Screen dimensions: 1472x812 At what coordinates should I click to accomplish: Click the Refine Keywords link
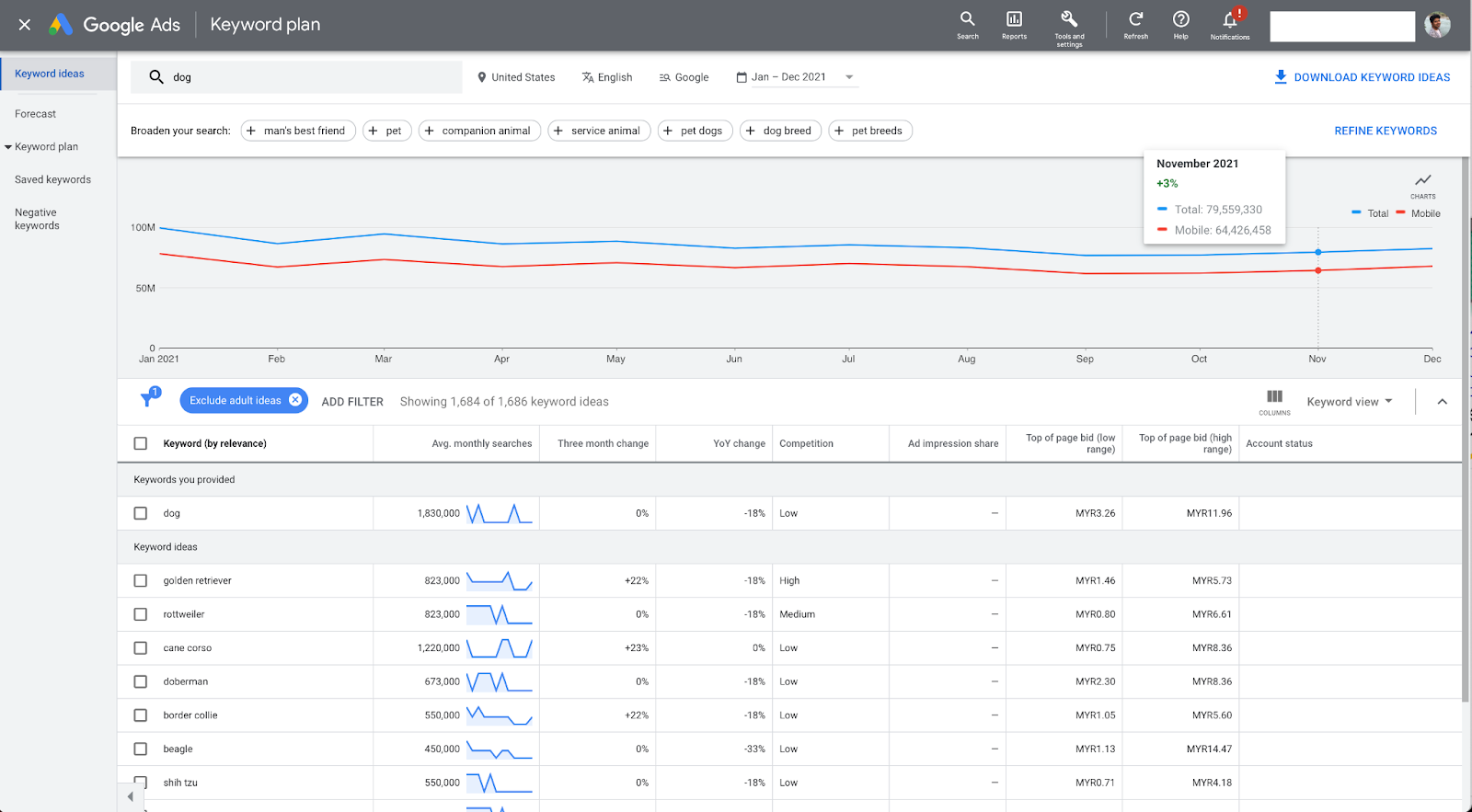click(x=1385, y=131)
